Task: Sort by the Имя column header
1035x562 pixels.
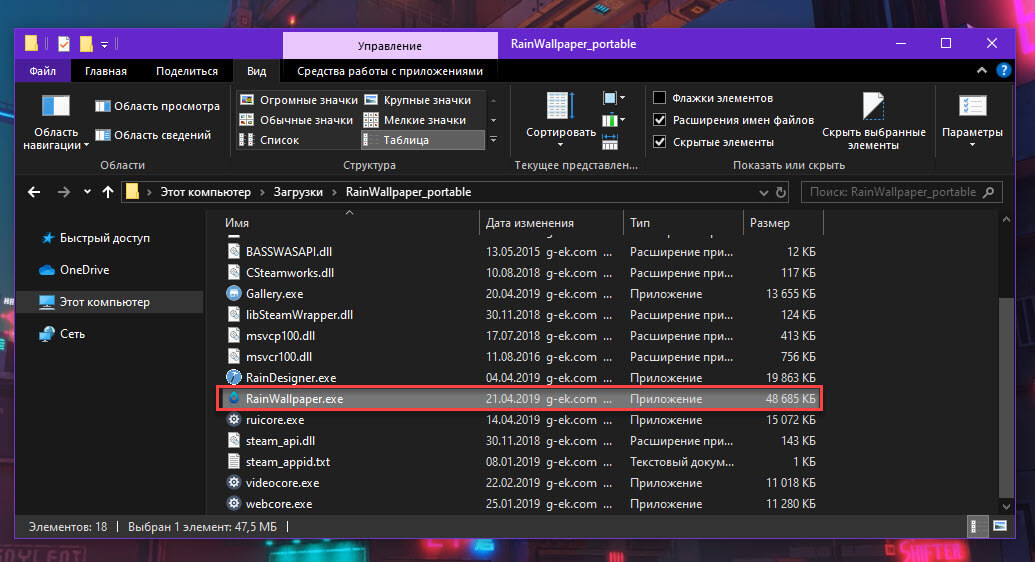Action: (236, 223)
